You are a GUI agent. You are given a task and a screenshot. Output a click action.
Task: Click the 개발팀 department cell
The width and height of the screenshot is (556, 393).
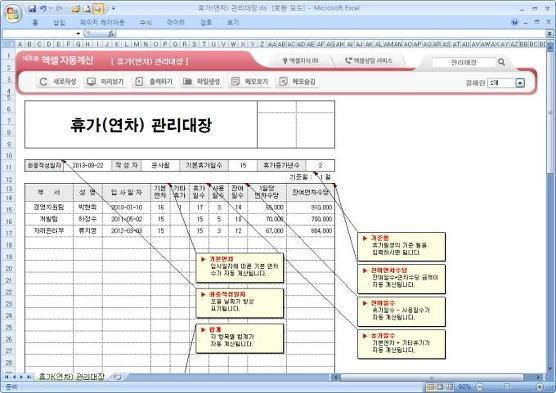point(49,219)
